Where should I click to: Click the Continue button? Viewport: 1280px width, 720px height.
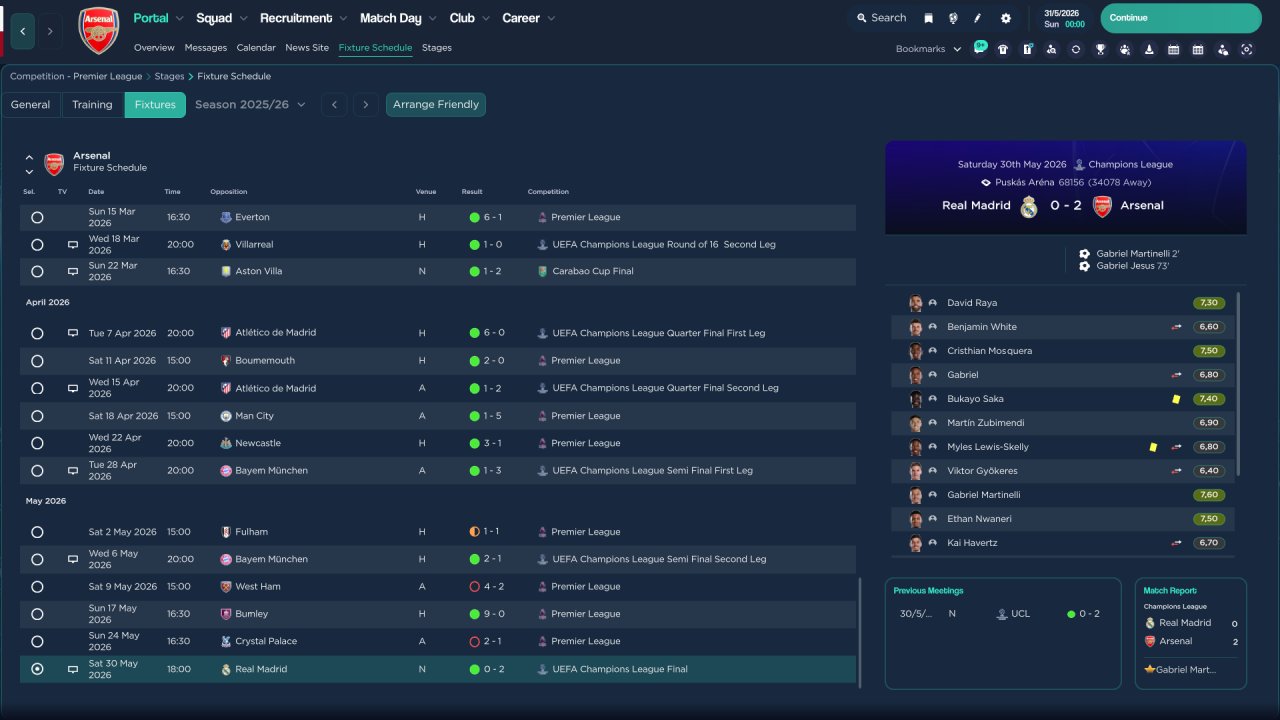click(1181, 18)
